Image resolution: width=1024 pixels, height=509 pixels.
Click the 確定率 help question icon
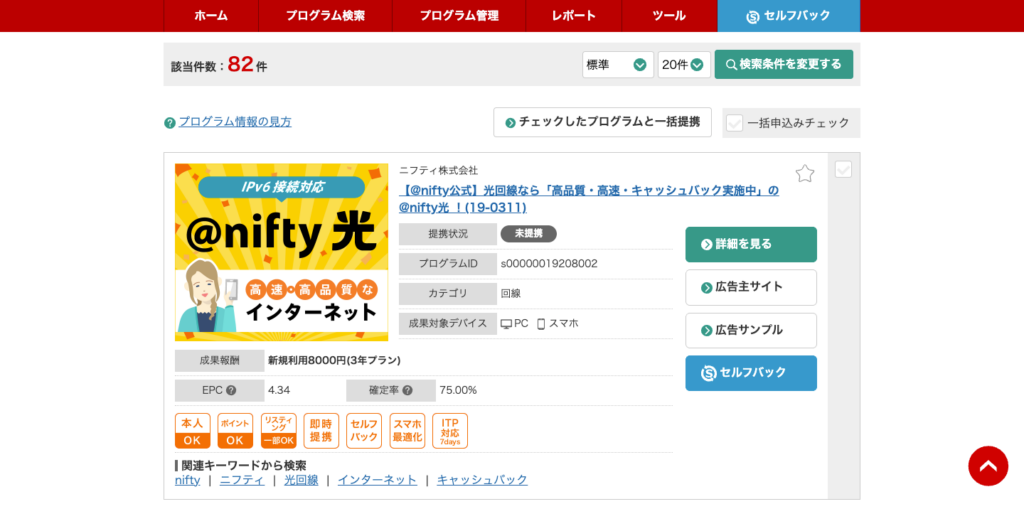[408, 391]
